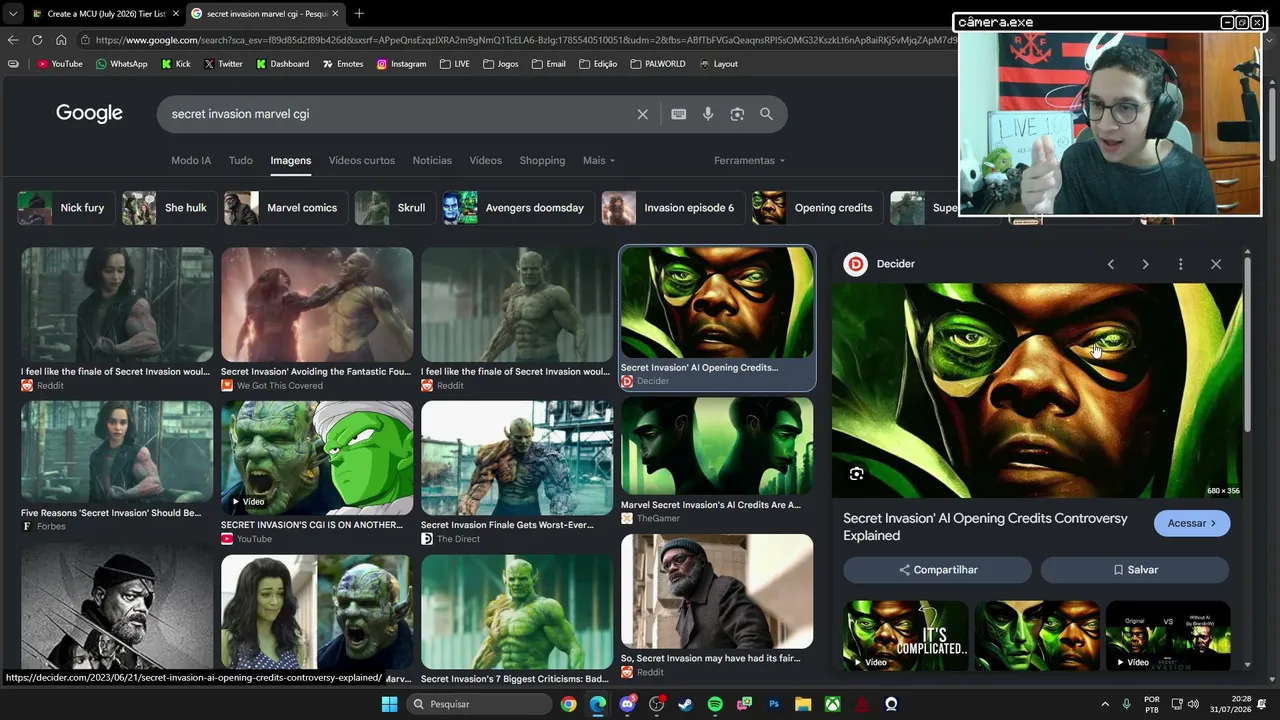Screen dimensions: 1280x720
Task: Expand the Ferramentas tools dropdown
Action: [749, 161]
